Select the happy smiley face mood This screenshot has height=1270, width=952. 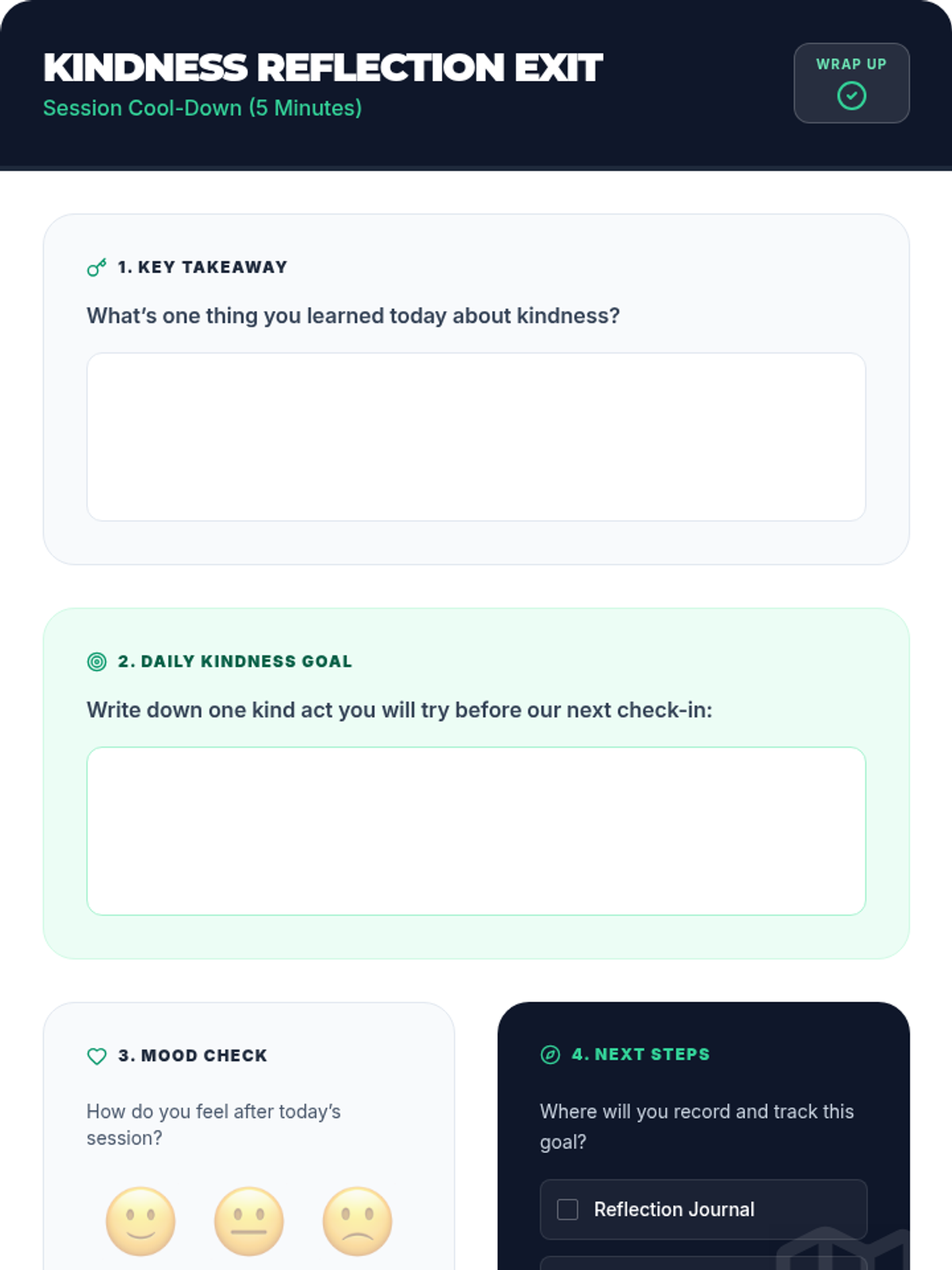coord(140,1221)
